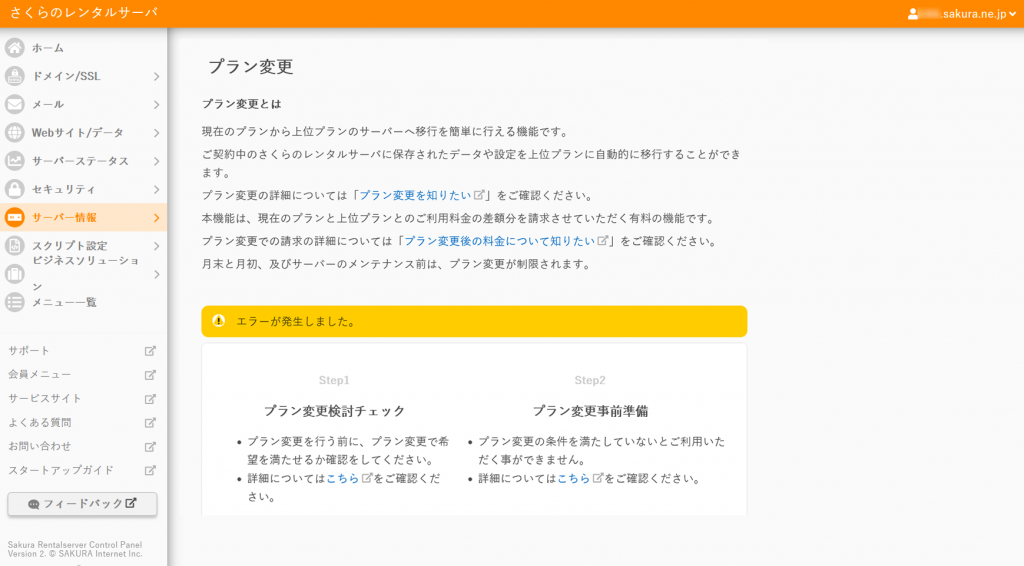This screenshot has height=566, width=1024.
Task: Click the Server status chart icon
Action: pyautogui.click(x=15, y=160)
